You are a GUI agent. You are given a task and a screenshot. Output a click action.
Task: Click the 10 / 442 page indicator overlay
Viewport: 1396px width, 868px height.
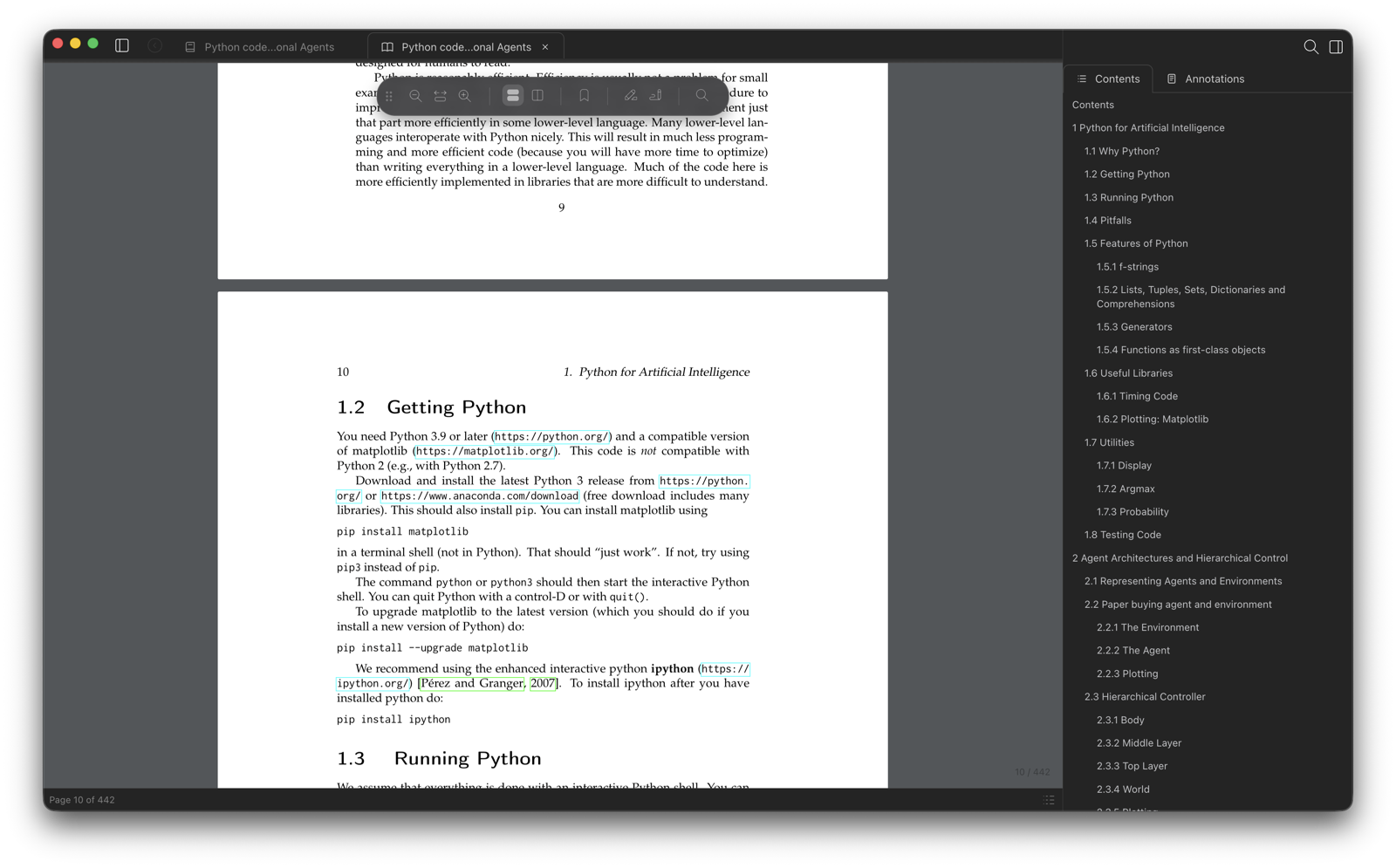pos(1032,772)
